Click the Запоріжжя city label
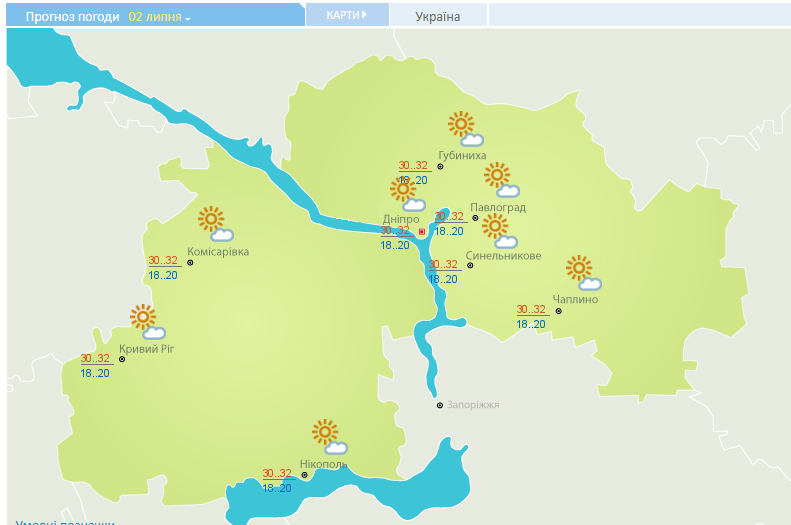The image size is (791, 525). point(473,405)
